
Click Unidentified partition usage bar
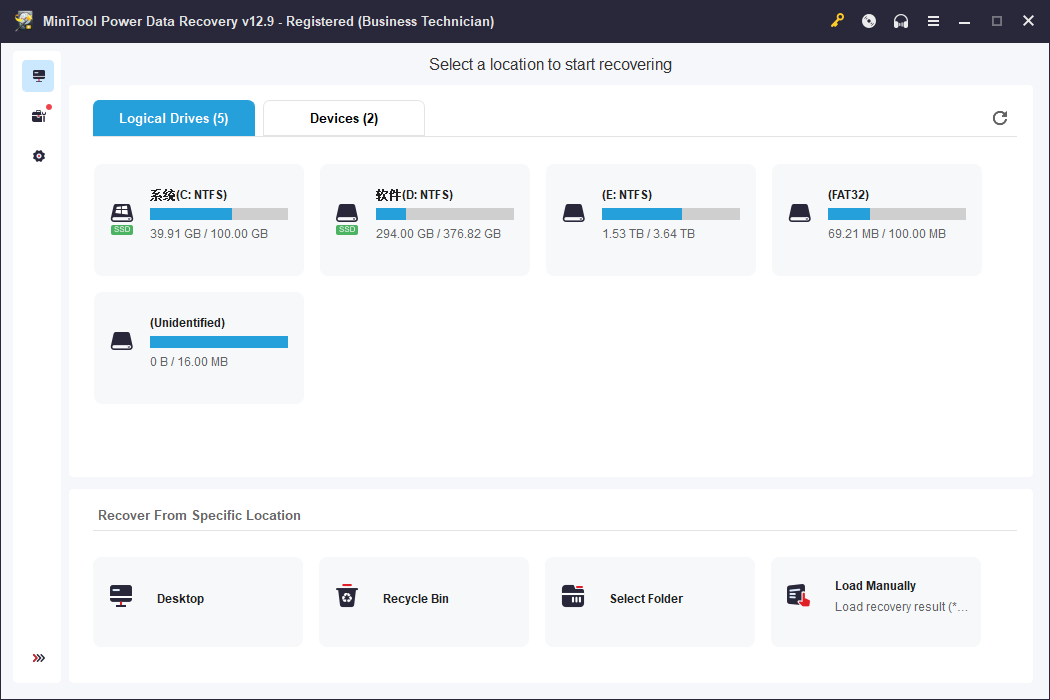[219, 342]
